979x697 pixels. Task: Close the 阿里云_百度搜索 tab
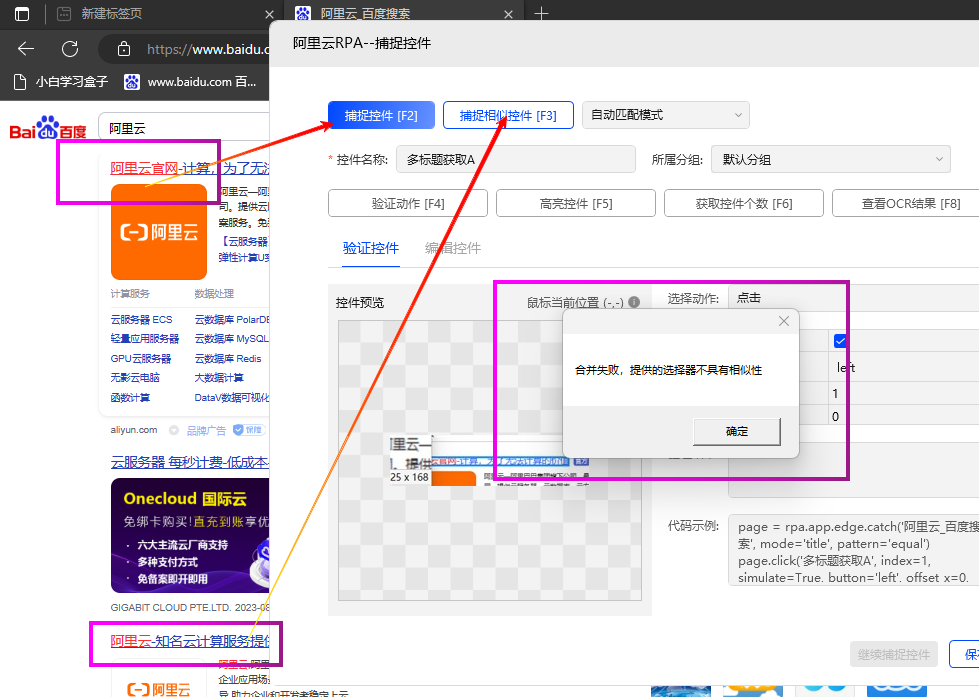point(508,14)
